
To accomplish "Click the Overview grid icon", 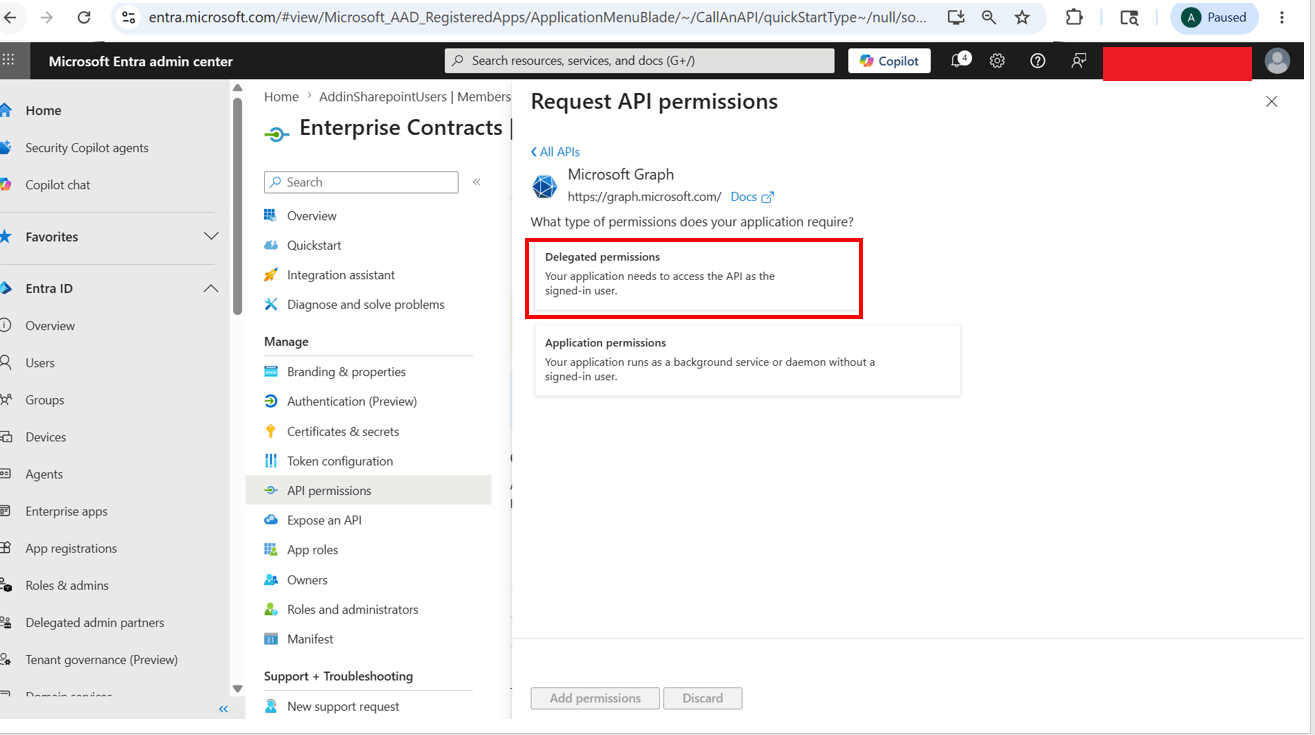I will (x=271, y=215).
